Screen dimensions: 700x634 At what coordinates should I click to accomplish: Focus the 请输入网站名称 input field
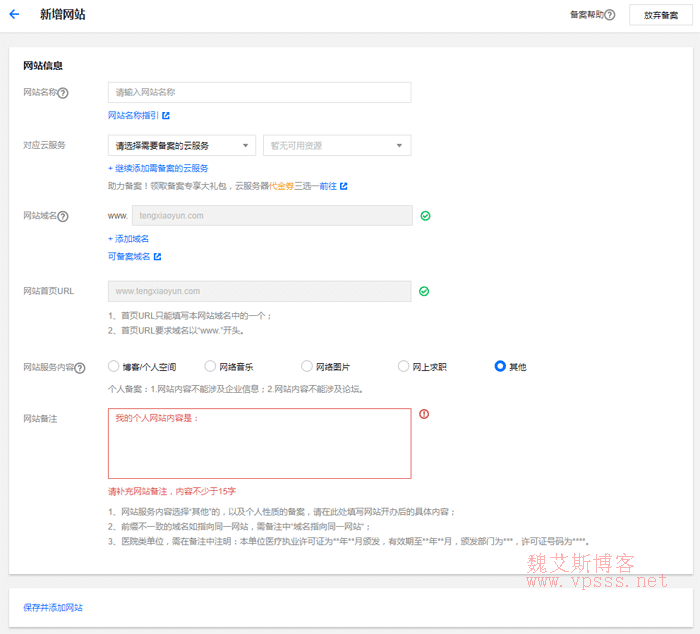click(x=259, y=92)
